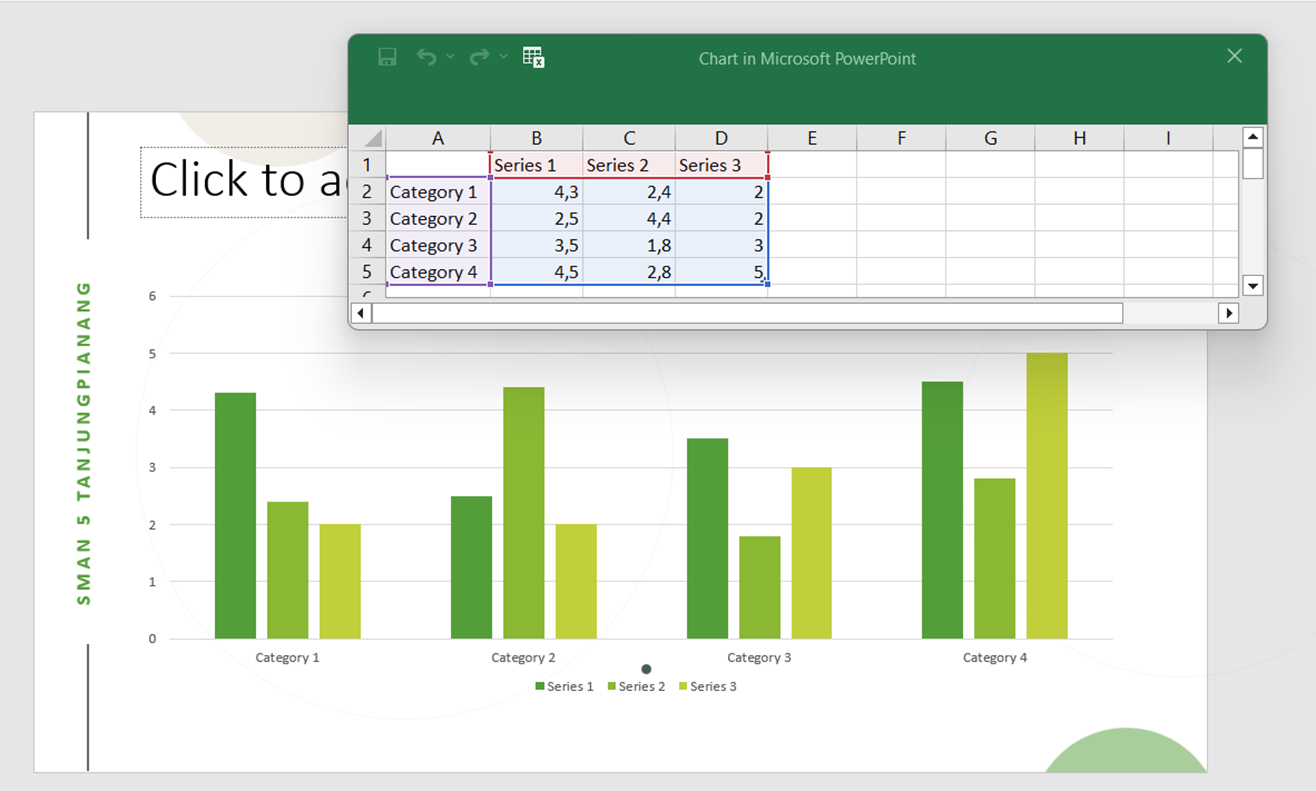The height and width of the screenshot is (791, 1316).
Task: Click the Save icon in chart data window
Action: [387, 57]
